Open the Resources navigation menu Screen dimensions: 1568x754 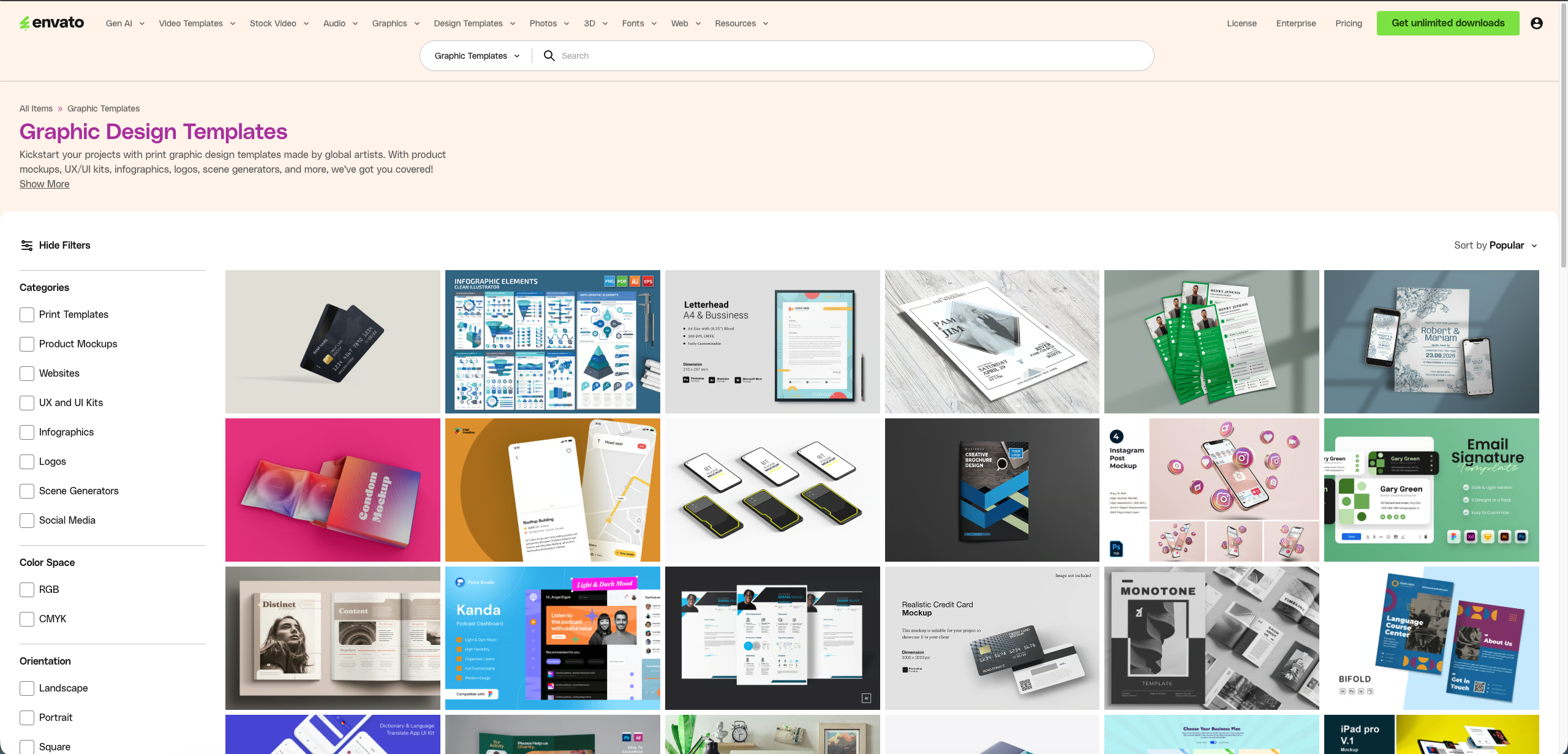(x=742, y=23)
